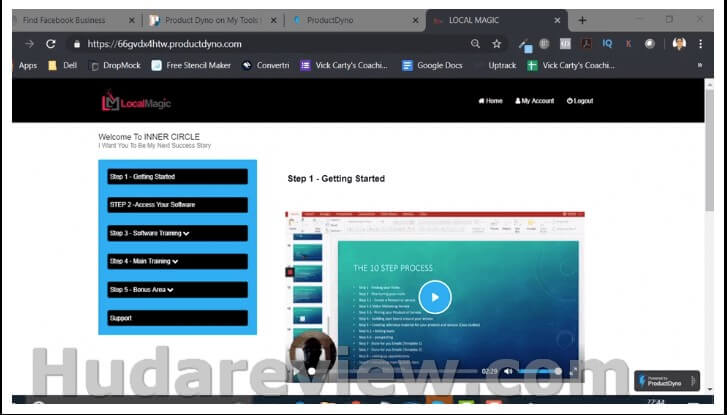This screenshot has width=727, height=415.
Task: Show more bookmarks with the overflow chevron
Action: pyautogui.click(x=700, y=65)
